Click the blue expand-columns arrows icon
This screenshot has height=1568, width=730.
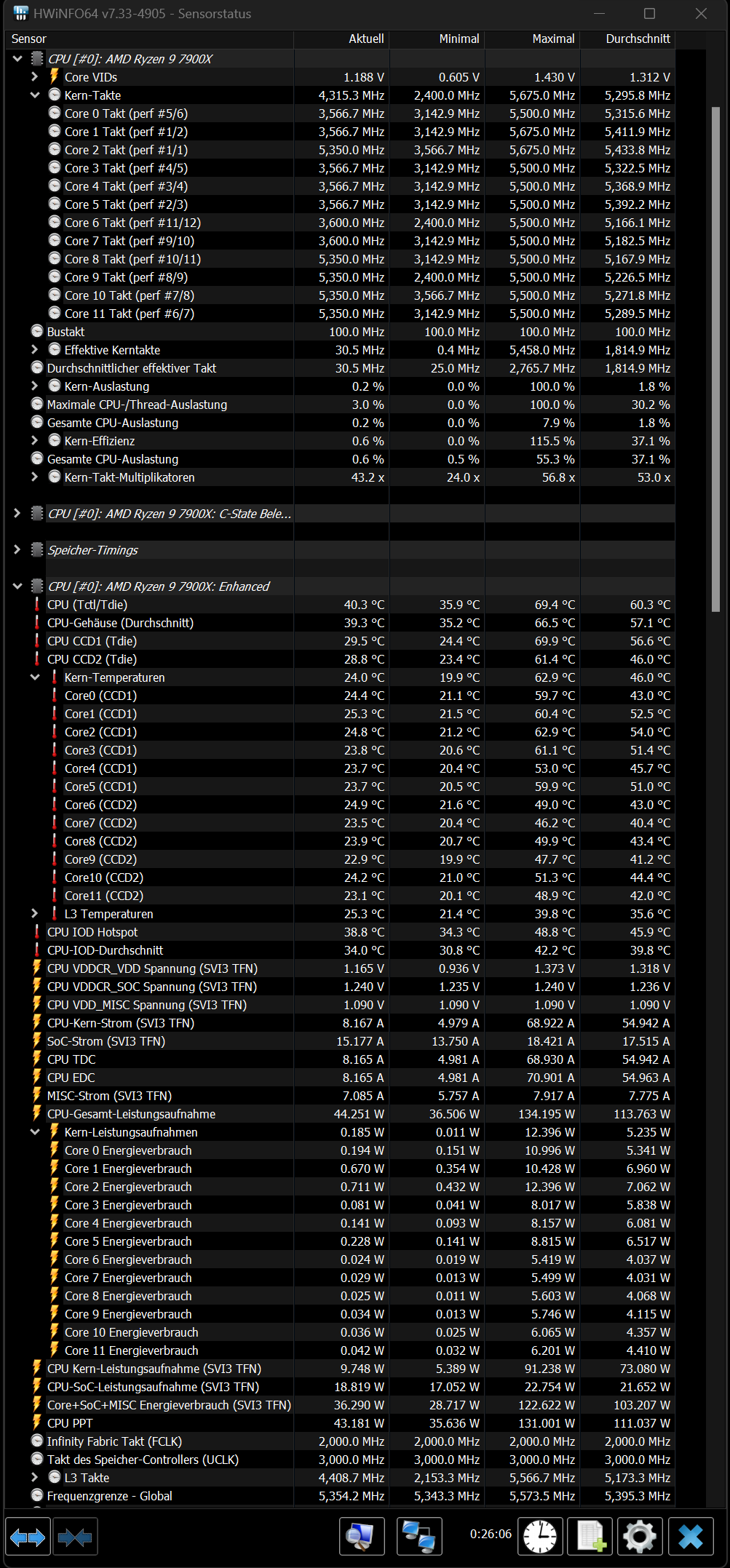pos(28,1537)
